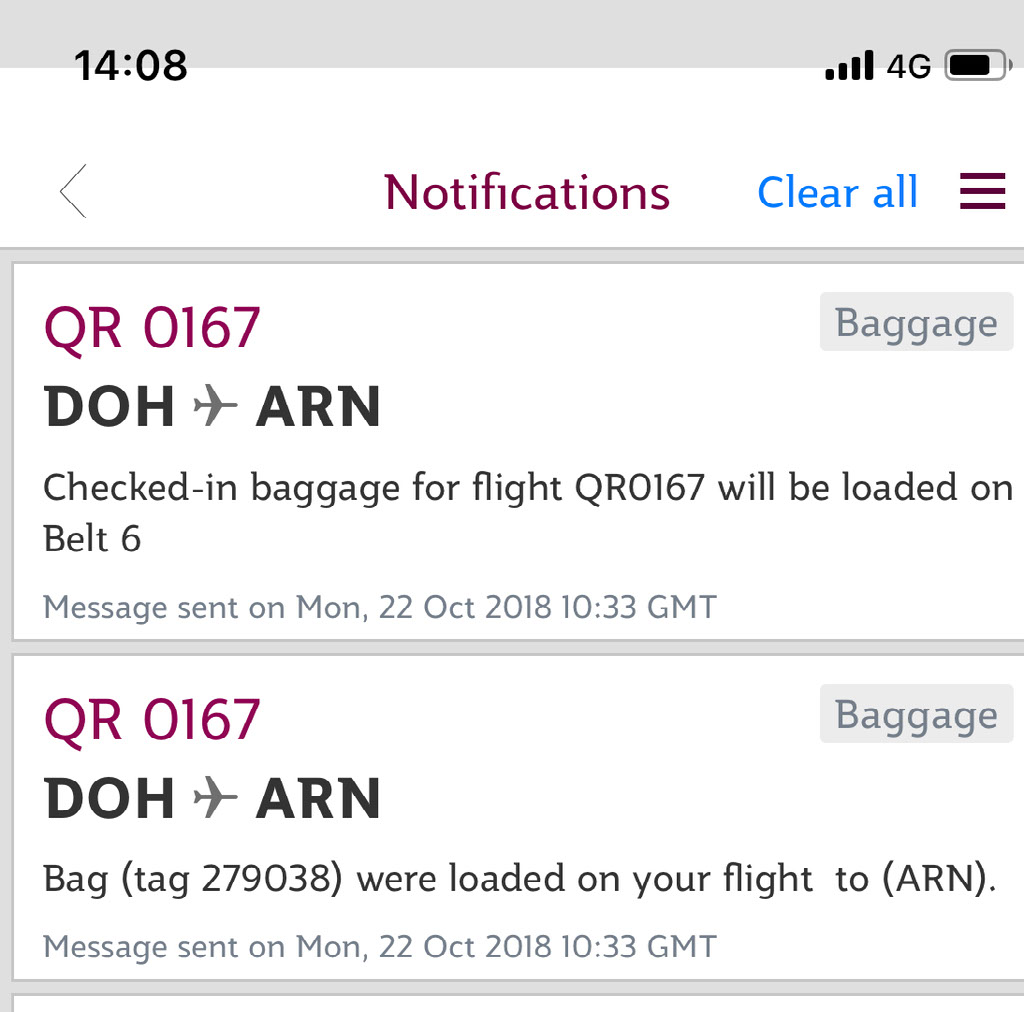This screenshot has height=1012, width=1024.
Task: Select the Baggage label on the bag tag 279038 notification
Action: [x=916, y=714]
